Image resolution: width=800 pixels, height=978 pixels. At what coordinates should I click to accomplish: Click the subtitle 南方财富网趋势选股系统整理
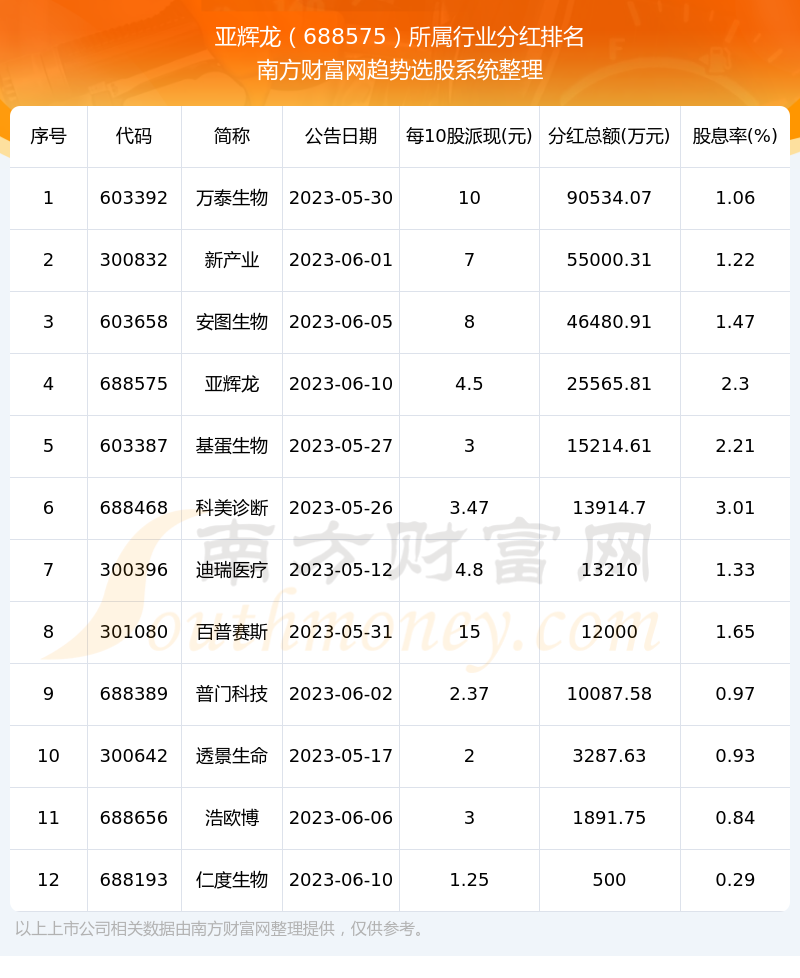[400, 70]
